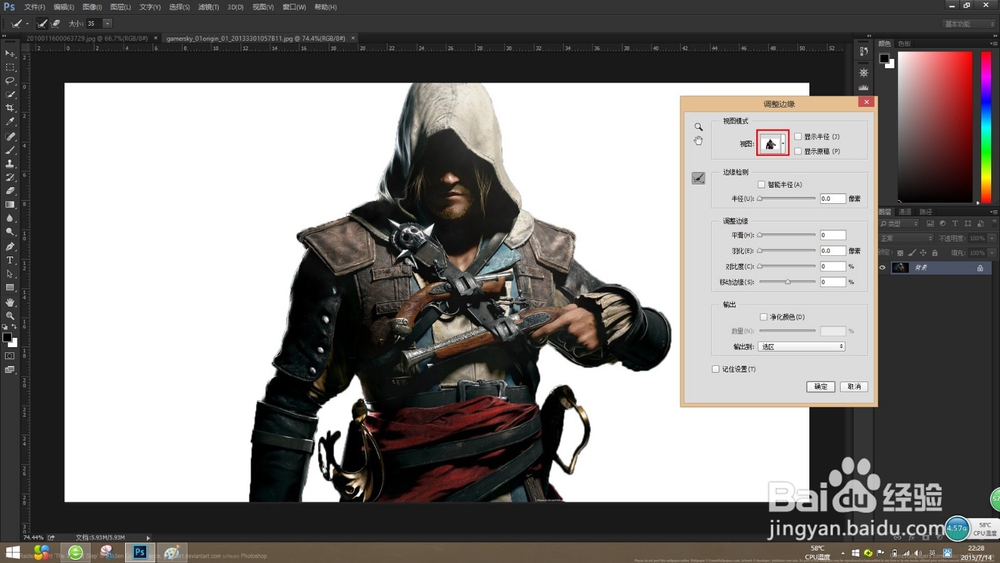Select the Horizontal Type tool
Viewport: 1000px width, 563px height.
pos(10,260)
